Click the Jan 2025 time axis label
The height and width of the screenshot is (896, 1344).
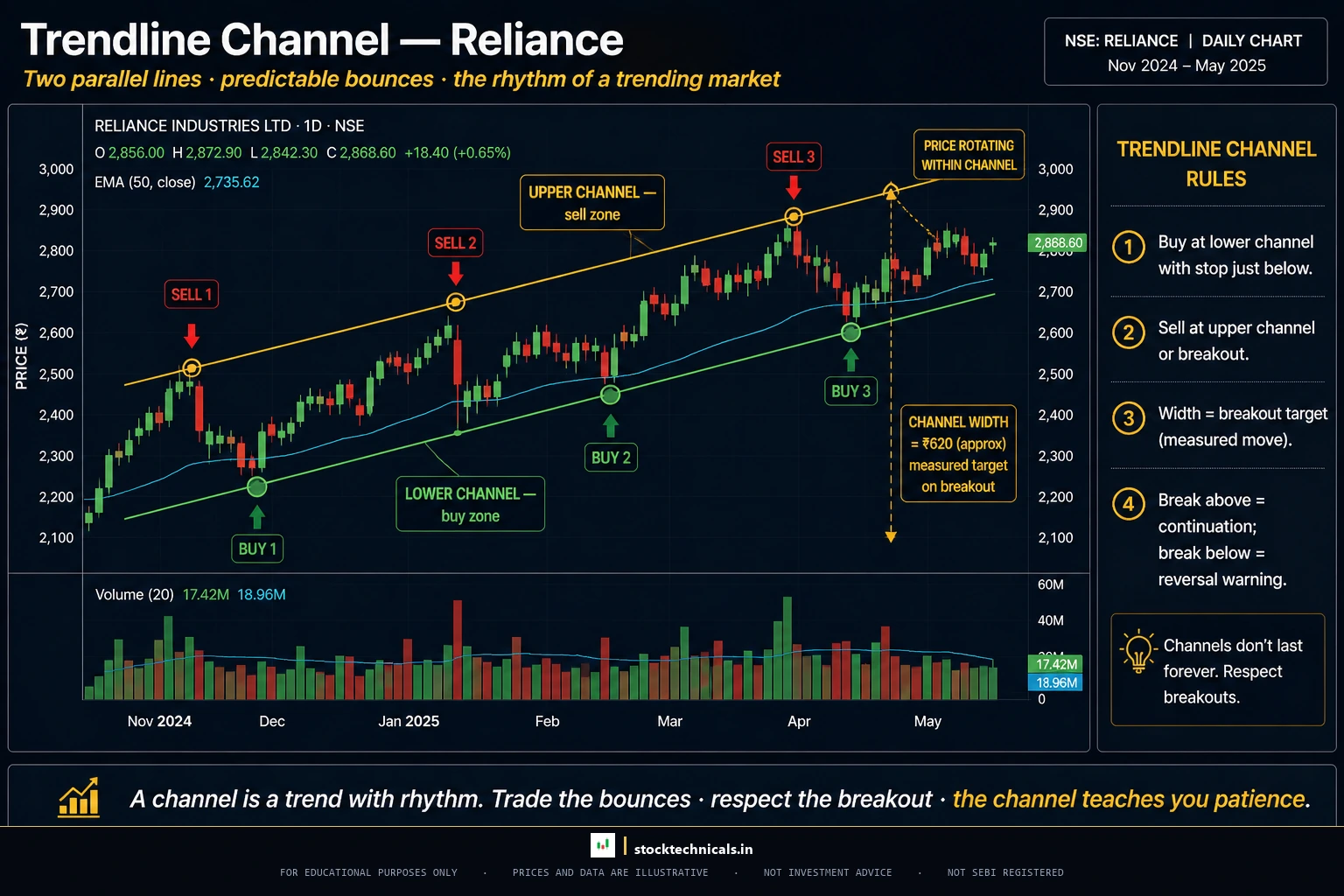pos(409,721)
